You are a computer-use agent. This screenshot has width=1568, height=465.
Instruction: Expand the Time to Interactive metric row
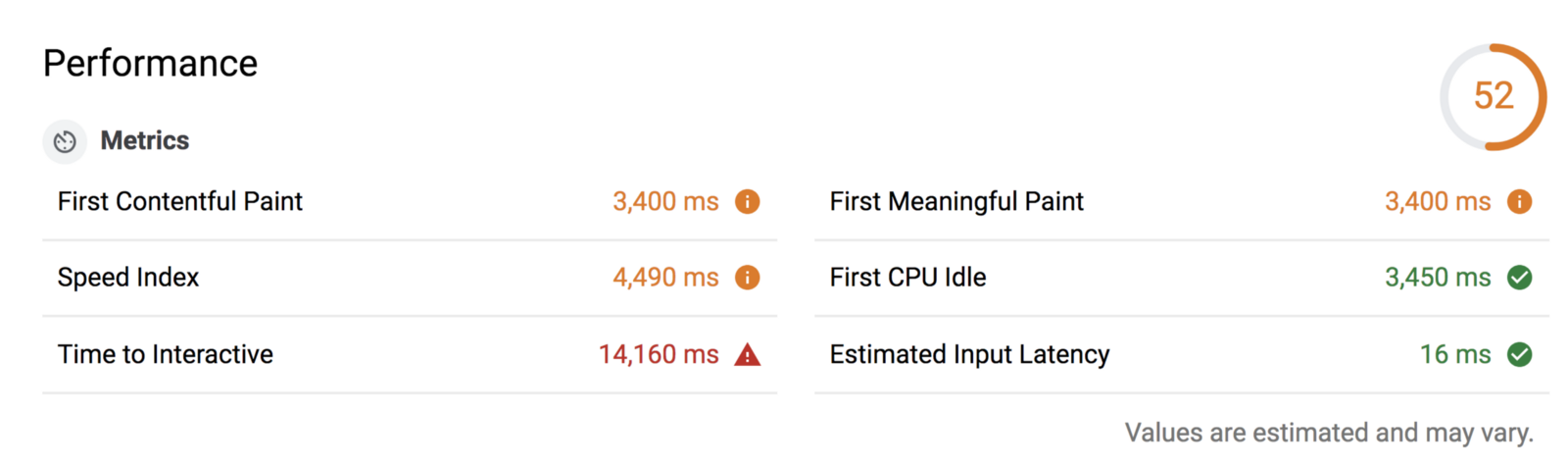pyautogui.click(x=410, y=354)
